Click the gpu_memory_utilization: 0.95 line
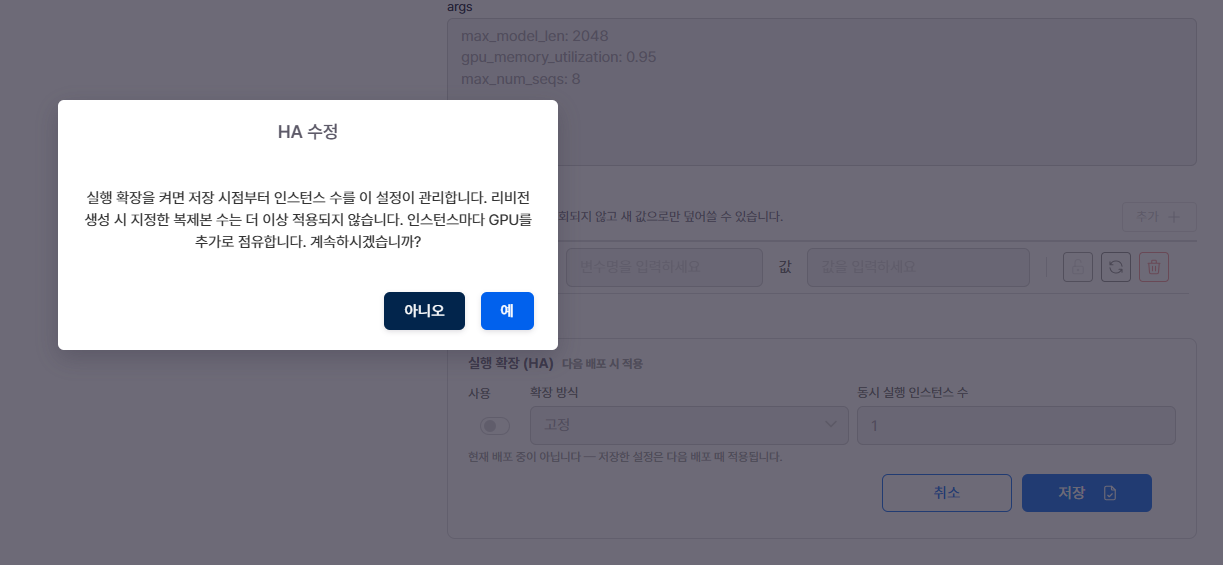 tap(558, 57)
